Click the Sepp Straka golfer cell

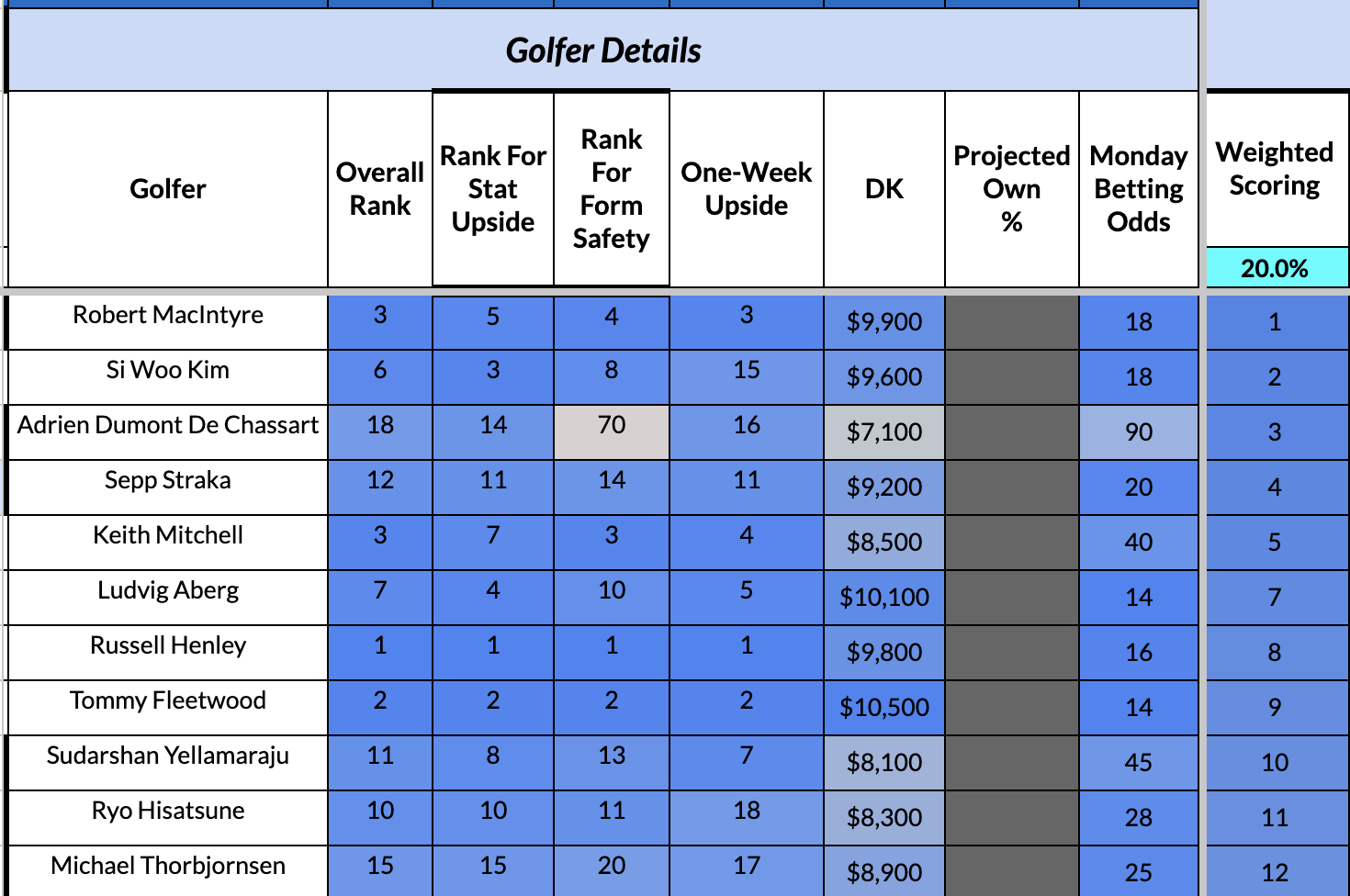click(x=167, y=480)
